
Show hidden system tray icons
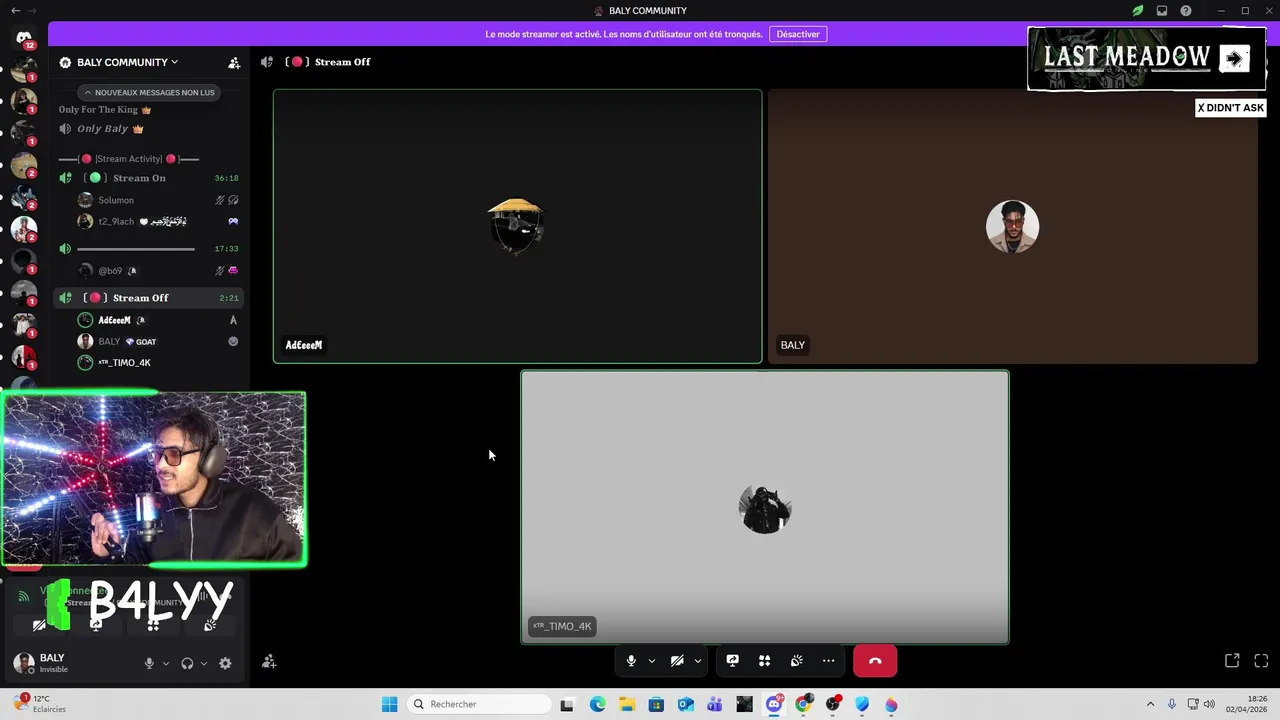coord(1150,704)
